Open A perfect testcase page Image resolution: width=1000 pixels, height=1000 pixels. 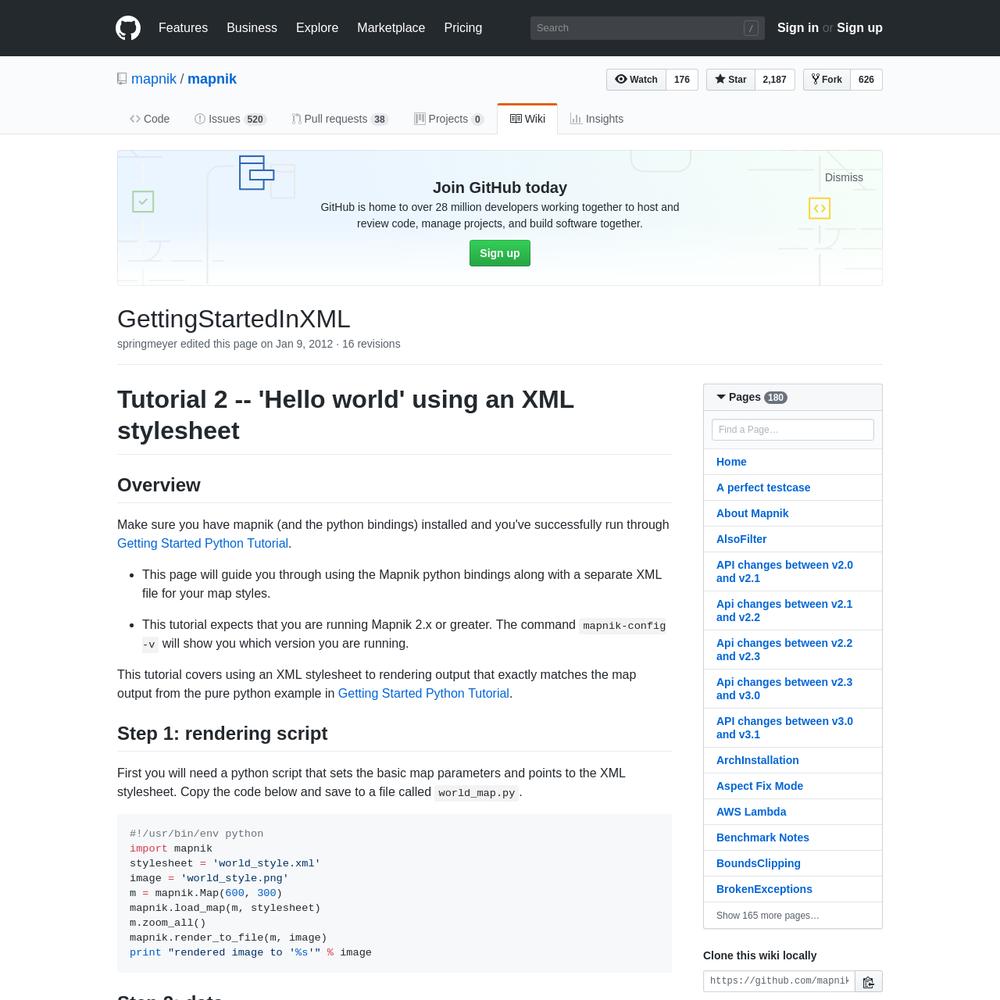[763, 488]
